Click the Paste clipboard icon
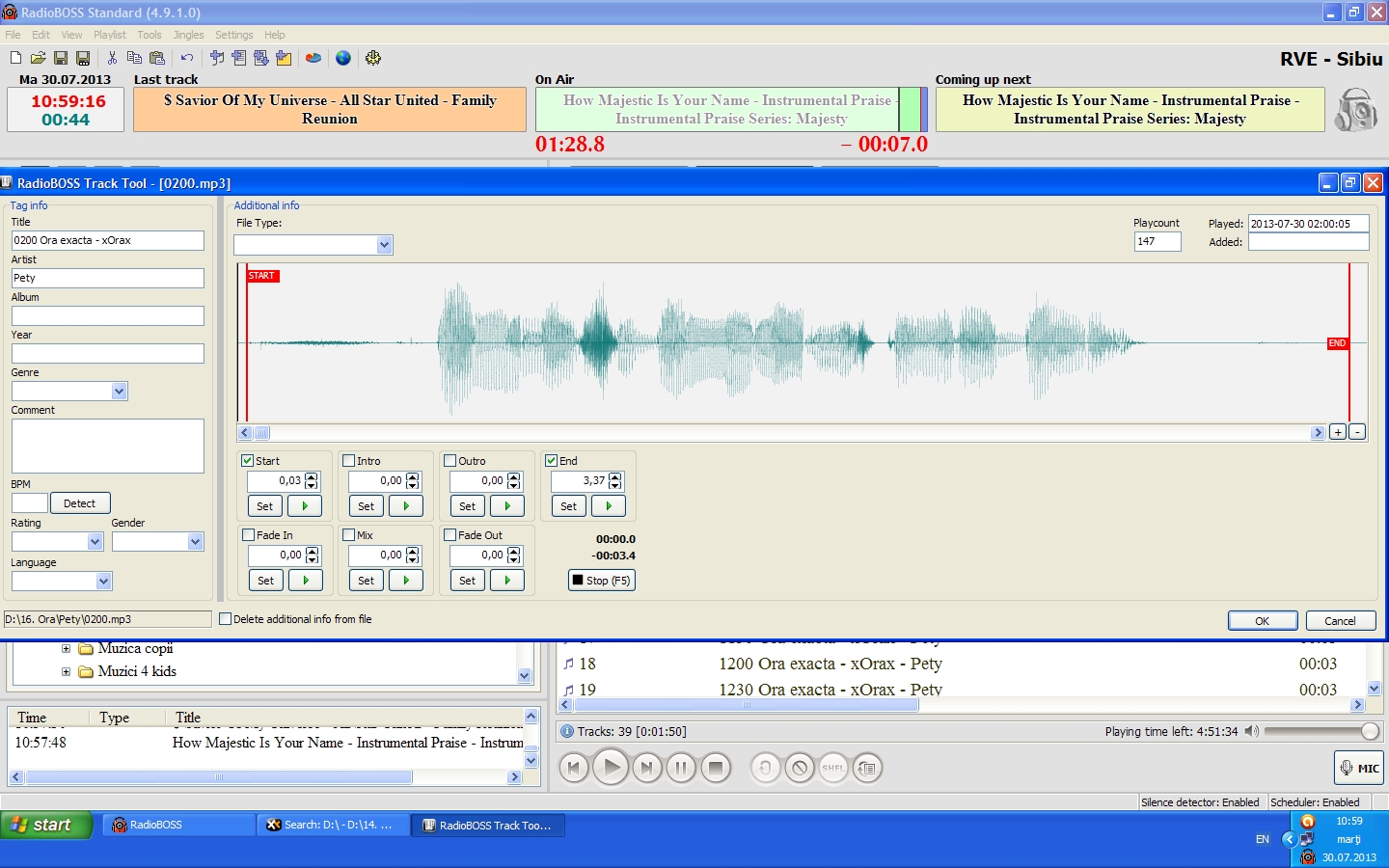Image resolution: width=1389 pixels, height=868 pixels. [156, 58]
